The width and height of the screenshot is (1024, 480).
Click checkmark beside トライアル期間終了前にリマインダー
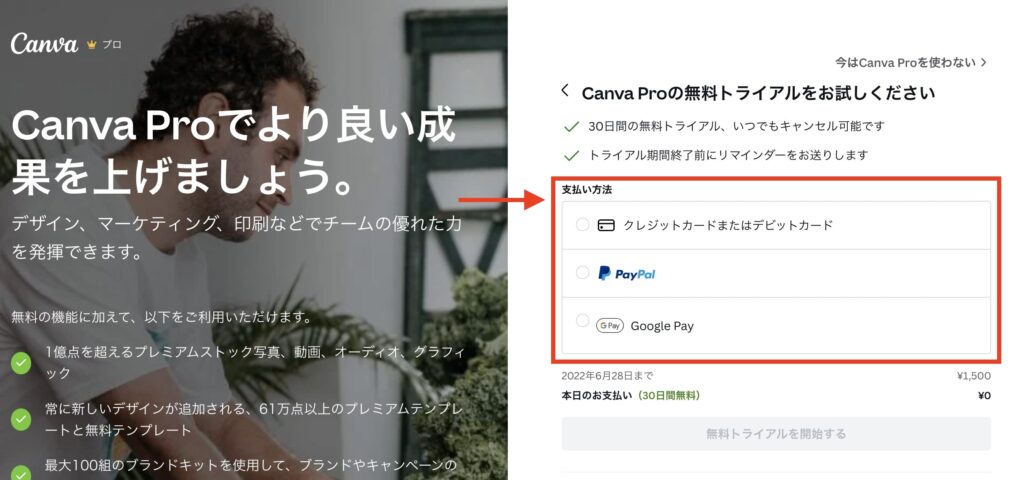point(571,156)
